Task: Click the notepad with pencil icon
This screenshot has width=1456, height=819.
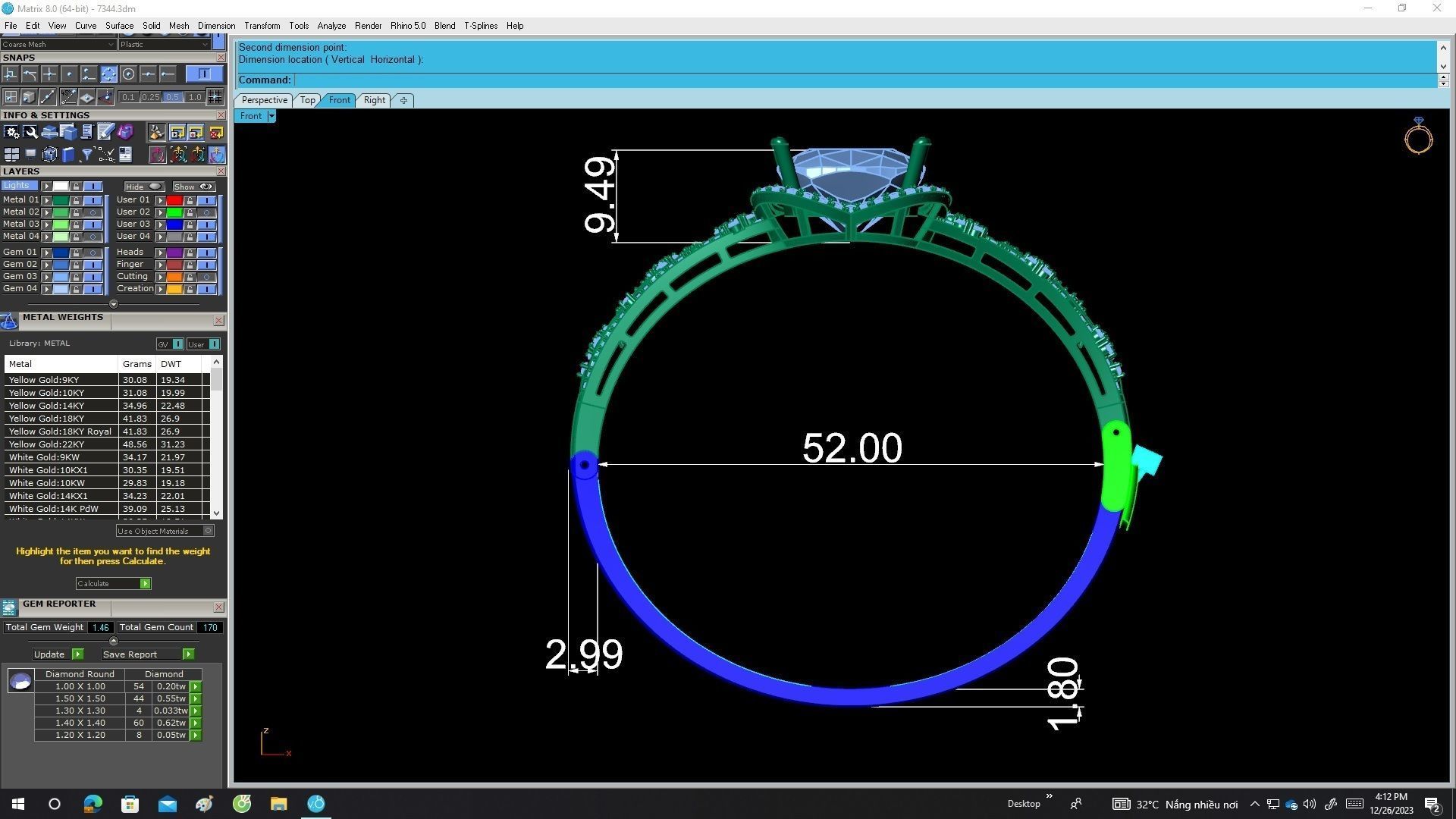Action: (105, 133)
